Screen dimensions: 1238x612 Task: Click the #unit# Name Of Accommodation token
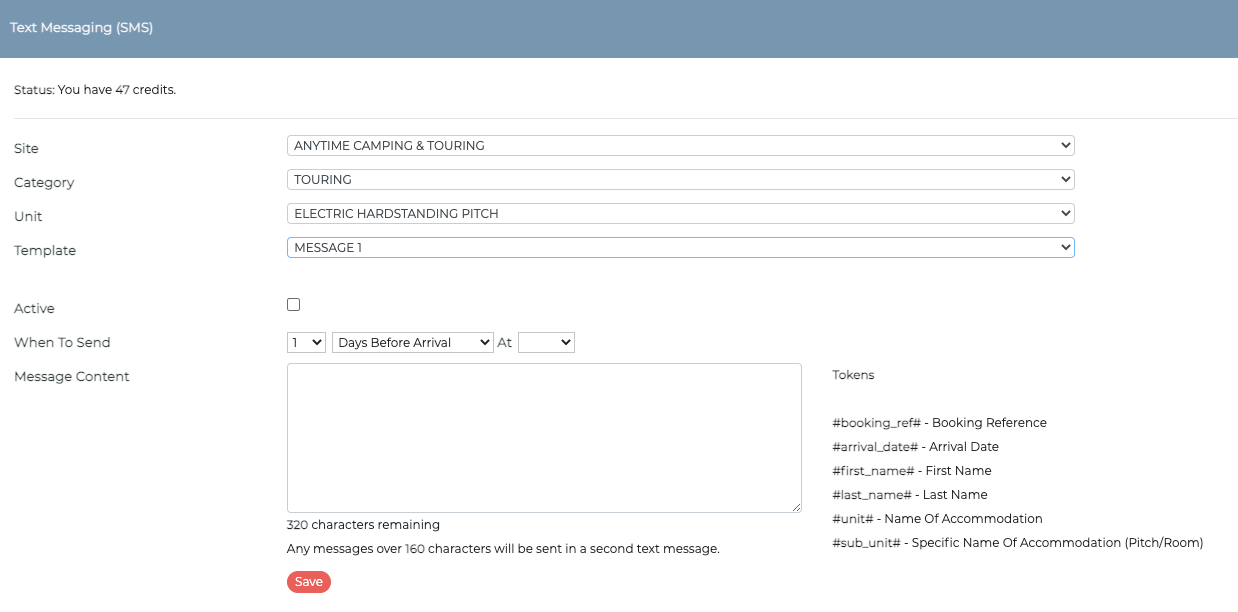[x=937, y=519]
